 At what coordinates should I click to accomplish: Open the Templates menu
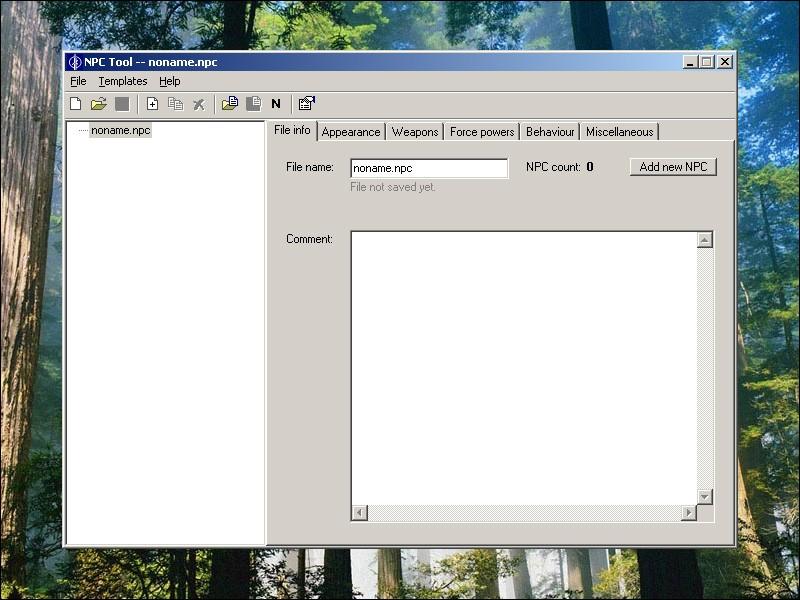[x=123, y=81]
